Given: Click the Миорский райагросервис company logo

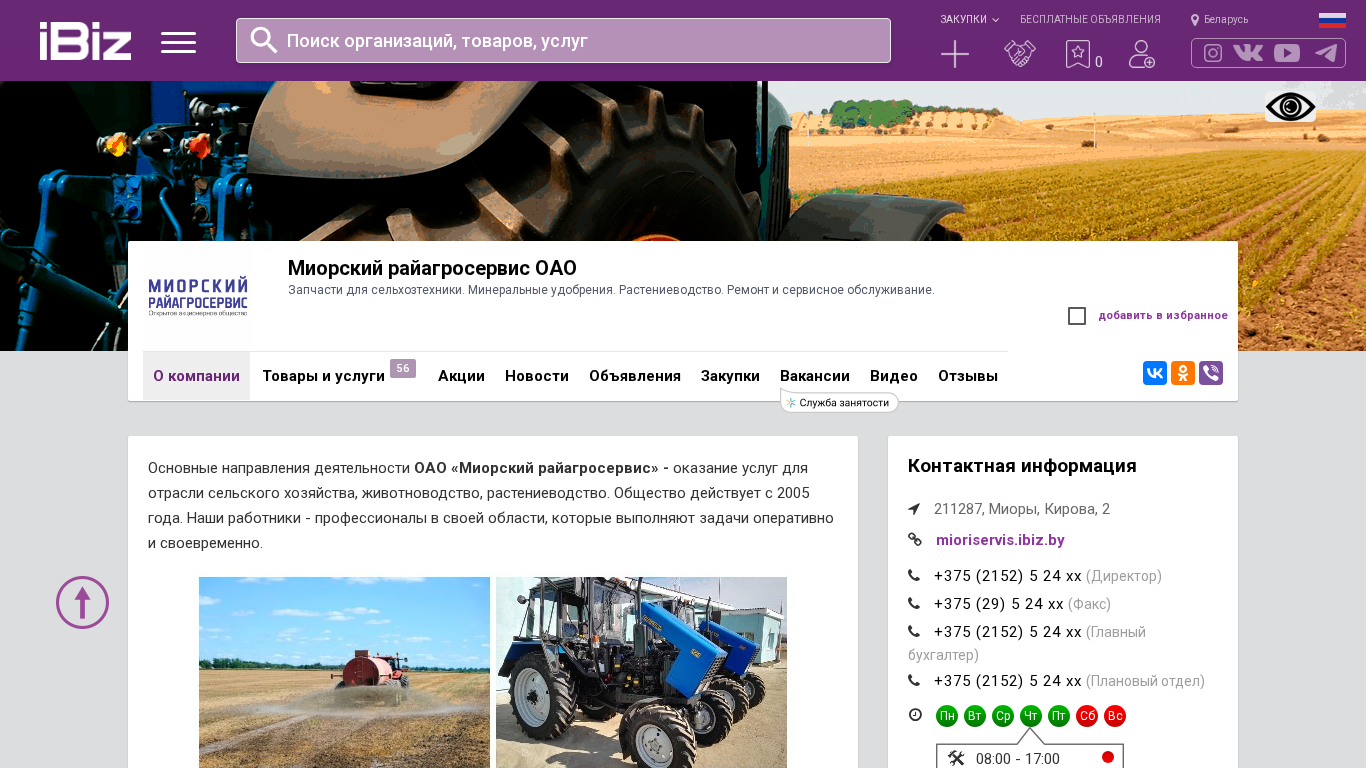Looking at the screenshot, I should [x=198, y=297].
